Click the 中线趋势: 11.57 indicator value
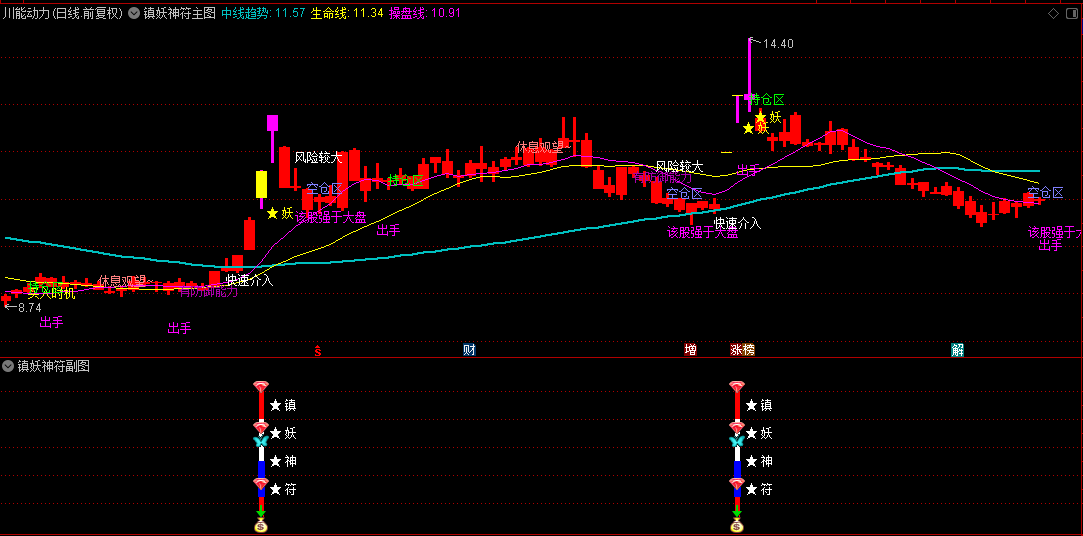This screenshot has height=536, width=1083. 263,13
